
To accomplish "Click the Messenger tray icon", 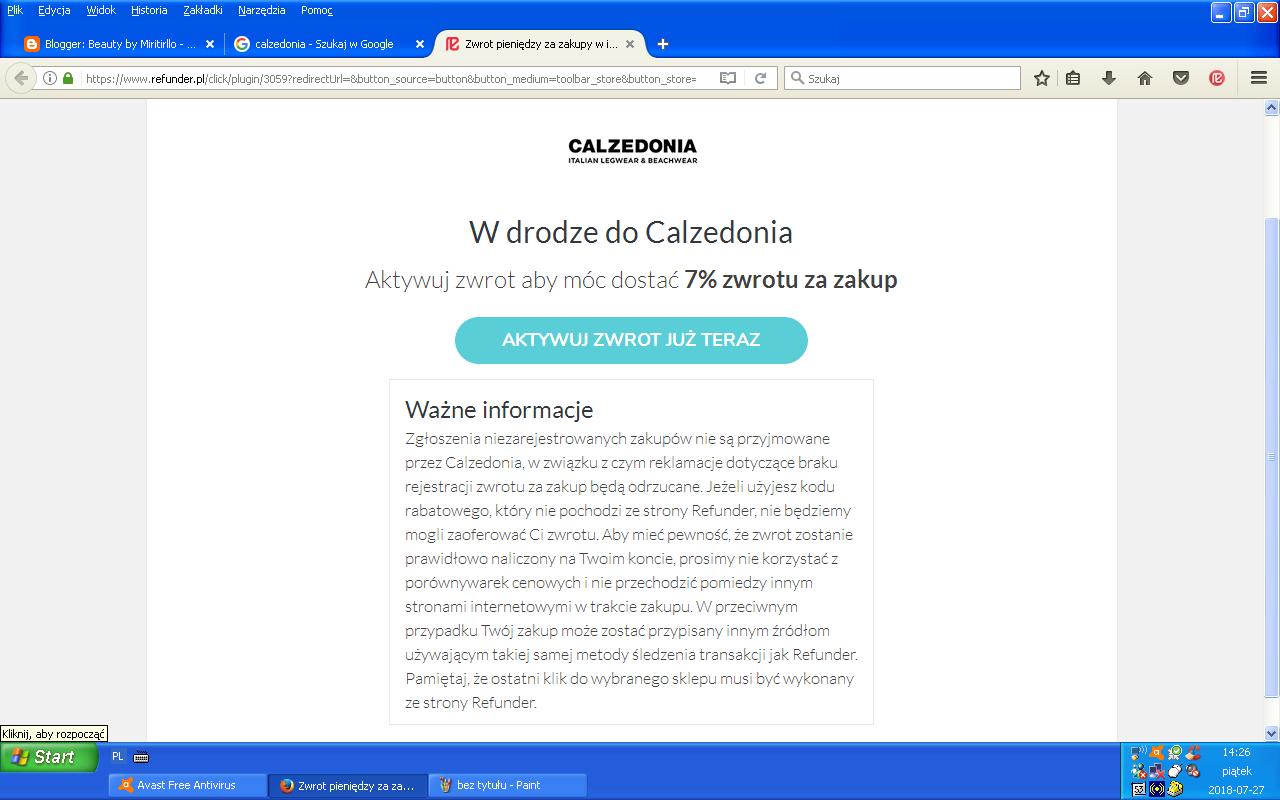I will point(1139,771).
